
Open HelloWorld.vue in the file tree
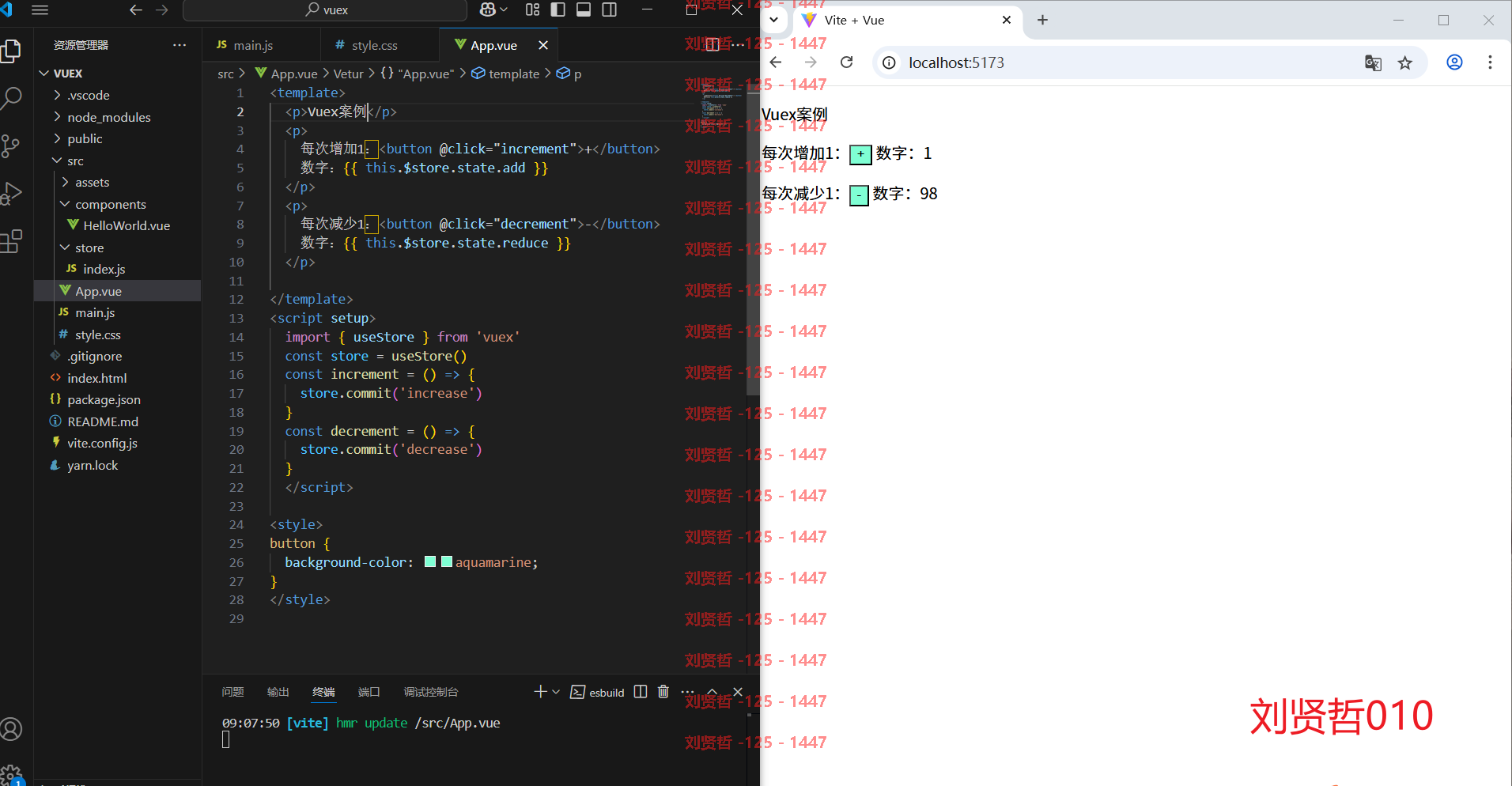[117, 225]
